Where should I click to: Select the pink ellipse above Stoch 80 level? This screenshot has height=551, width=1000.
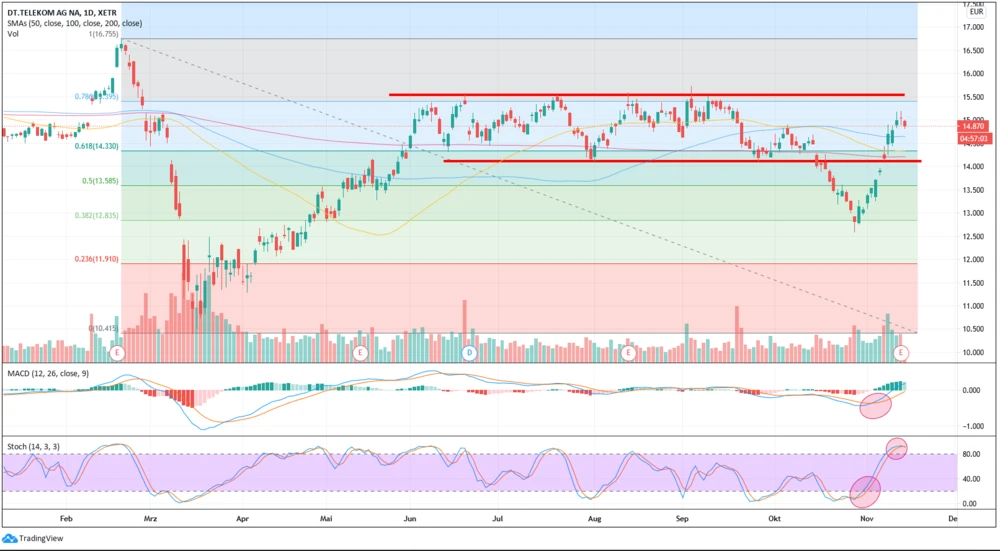coord(897,449)
